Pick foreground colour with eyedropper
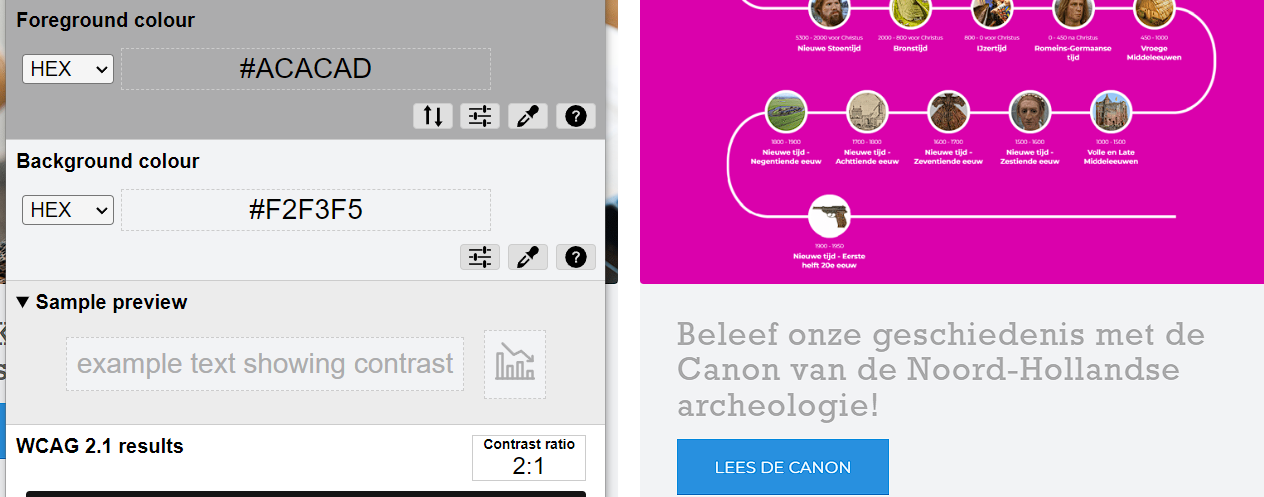 pos(528,116)
